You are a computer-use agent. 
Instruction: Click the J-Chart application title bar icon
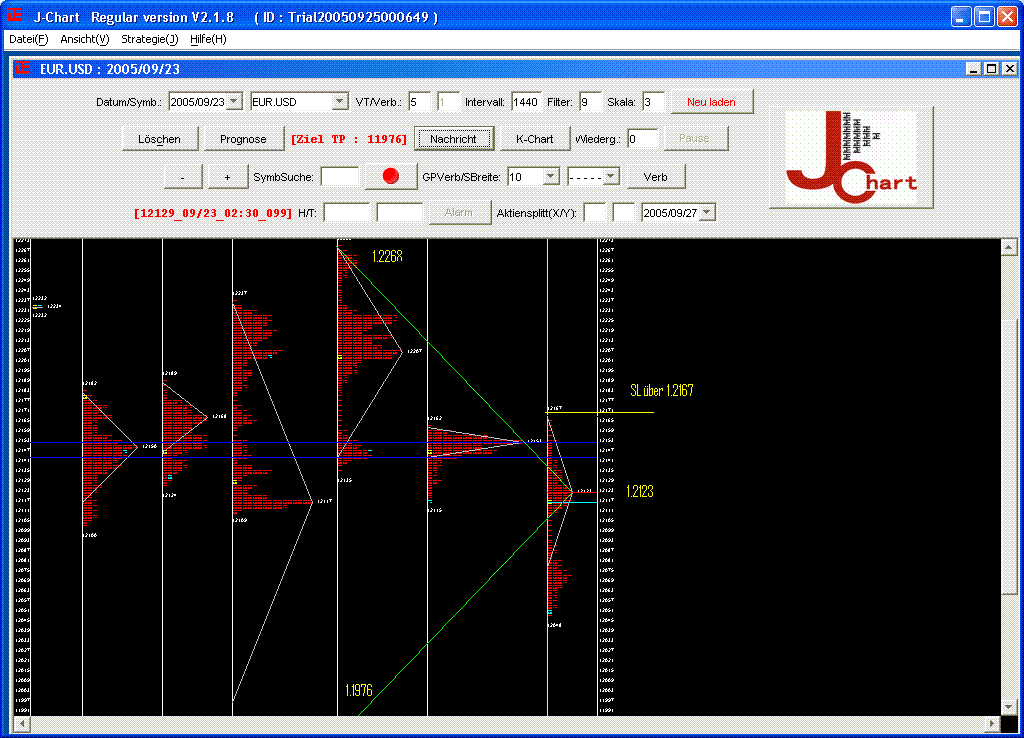(15, 17)
